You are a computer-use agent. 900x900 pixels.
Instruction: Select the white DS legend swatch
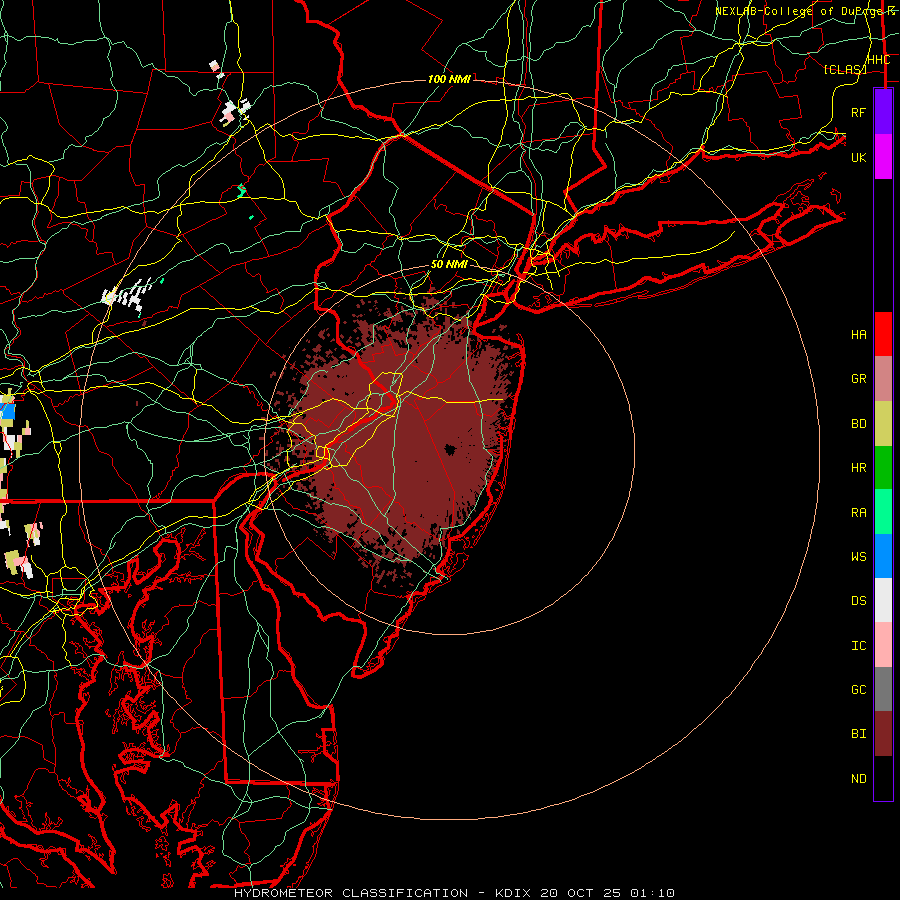click(x=883, y=600)
